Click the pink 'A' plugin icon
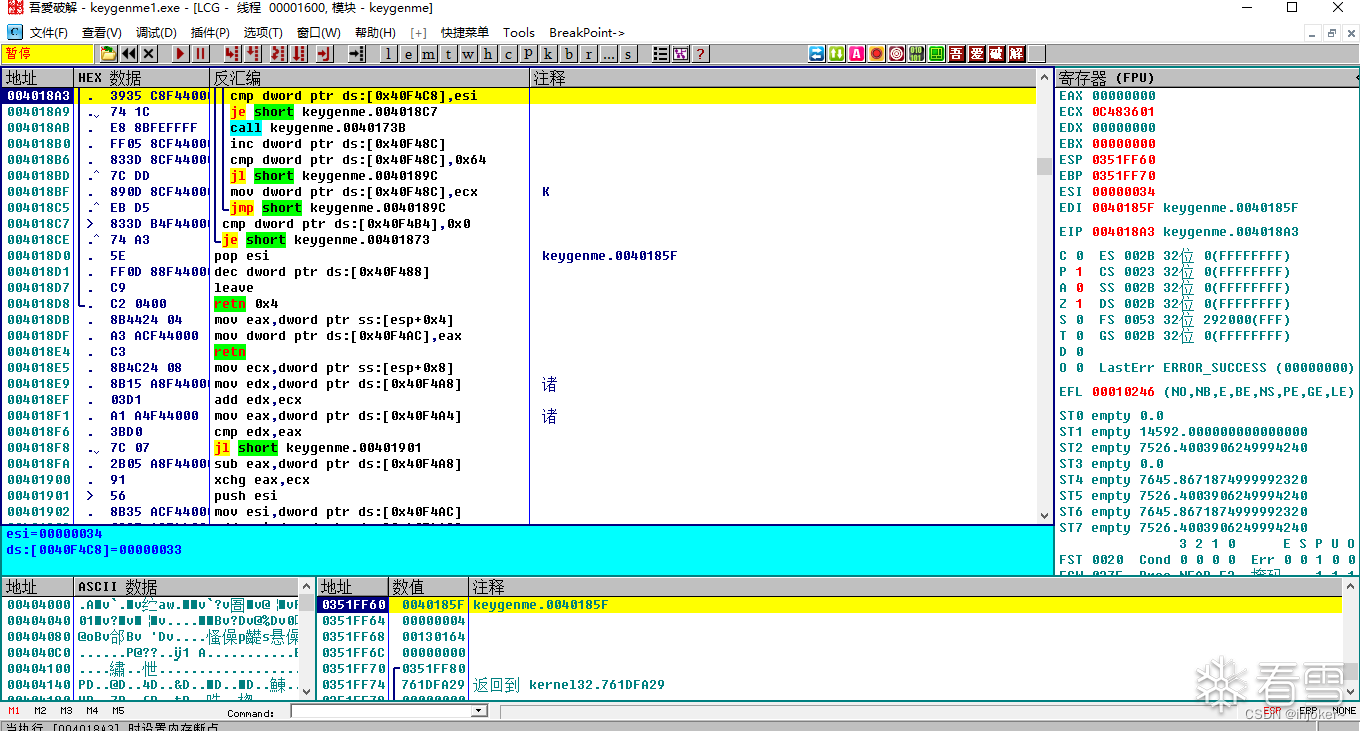Image resolution: width=1360 pixels, height=731 pixels. click(x=857, y=54)
